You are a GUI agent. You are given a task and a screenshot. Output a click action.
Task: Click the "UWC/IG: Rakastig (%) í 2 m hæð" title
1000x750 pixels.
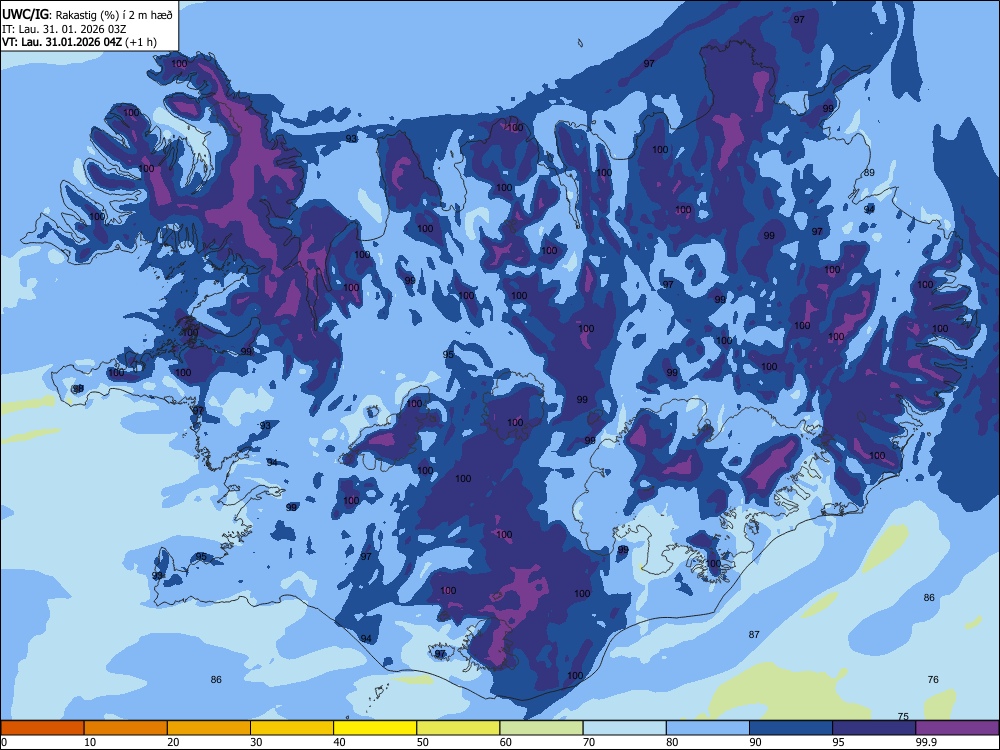(87, 15)
